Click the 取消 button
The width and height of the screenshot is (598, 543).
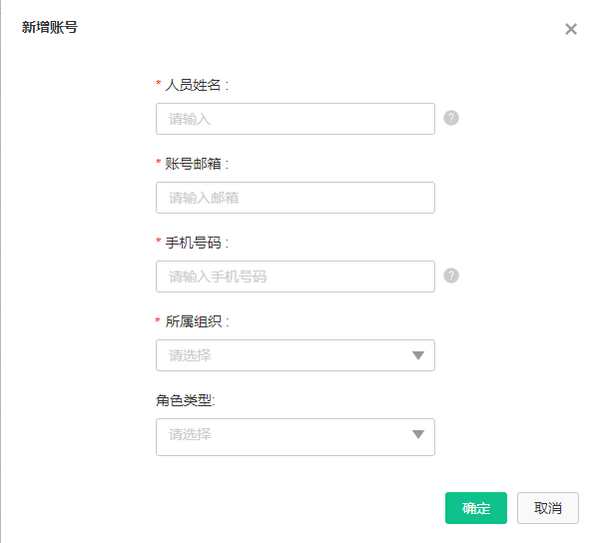pos(548,508)
